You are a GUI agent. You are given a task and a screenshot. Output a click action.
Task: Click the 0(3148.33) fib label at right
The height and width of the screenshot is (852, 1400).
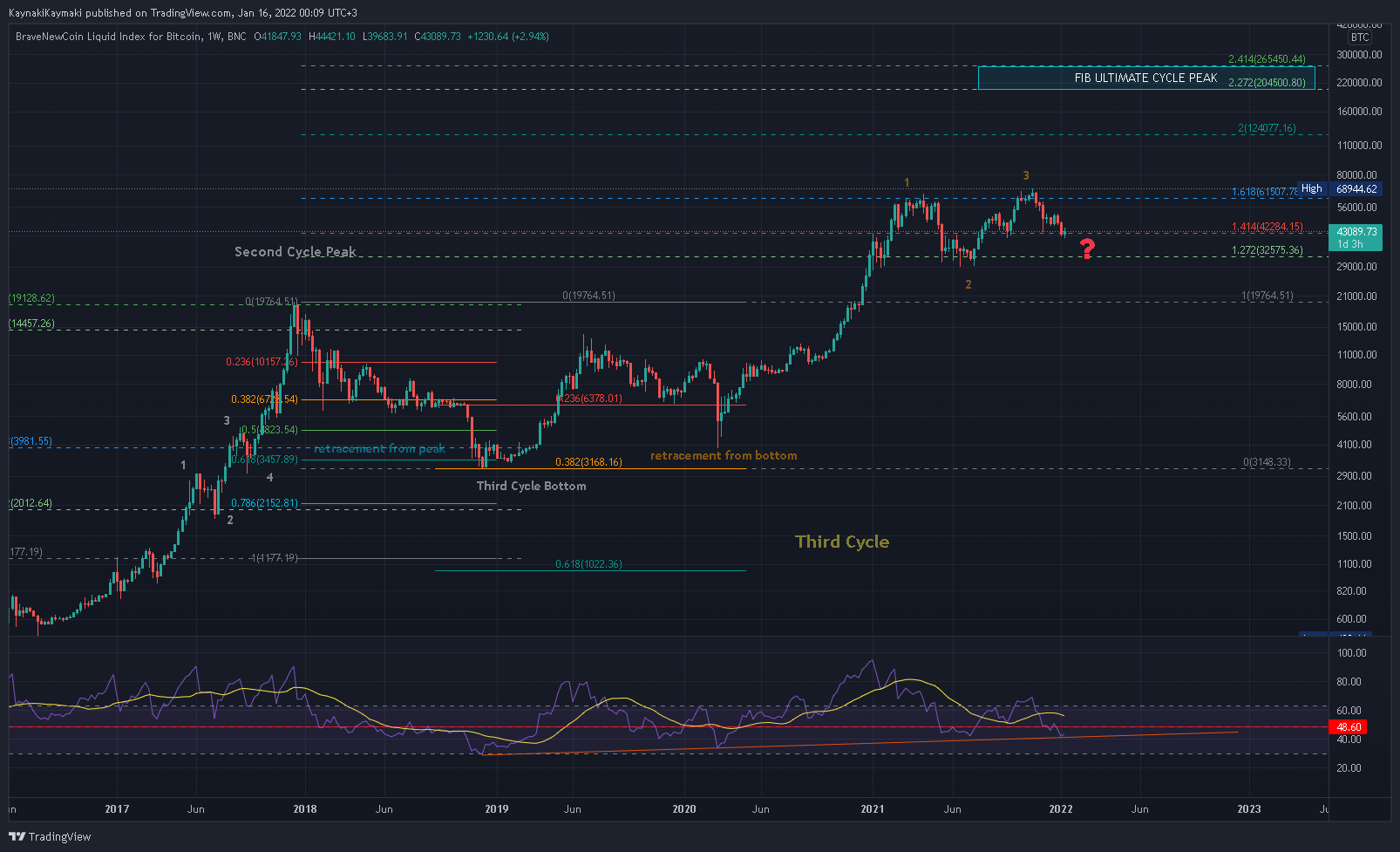click(x=1267, y=462)
